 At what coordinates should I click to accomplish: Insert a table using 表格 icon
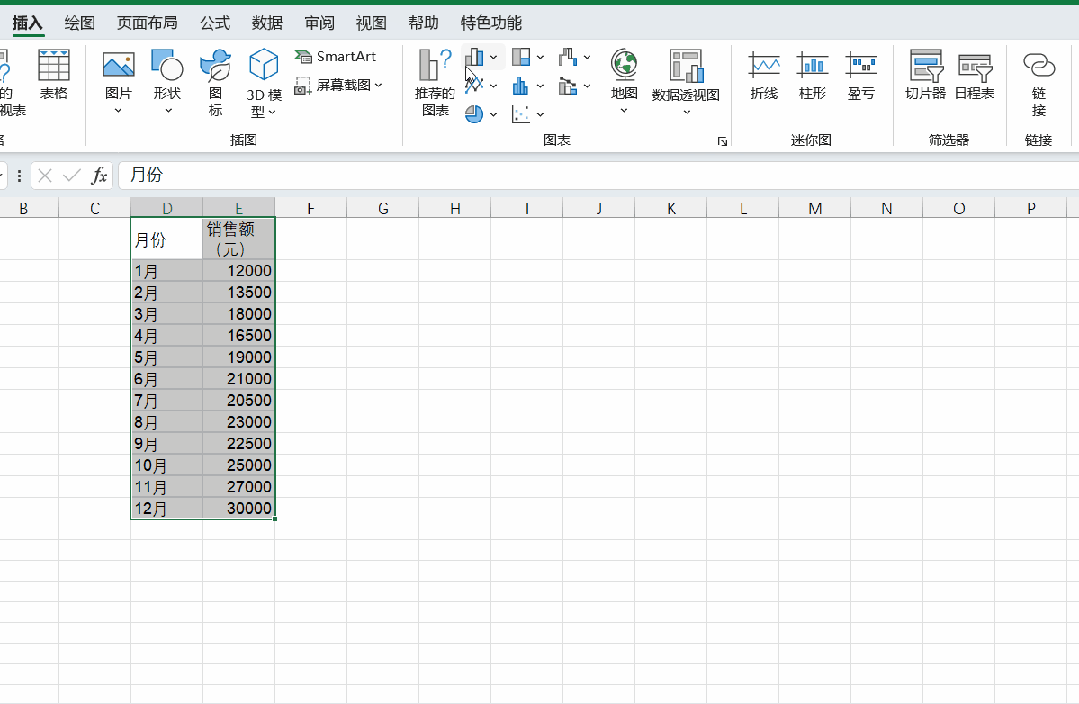pyautogui.click(x=54, y=74)
